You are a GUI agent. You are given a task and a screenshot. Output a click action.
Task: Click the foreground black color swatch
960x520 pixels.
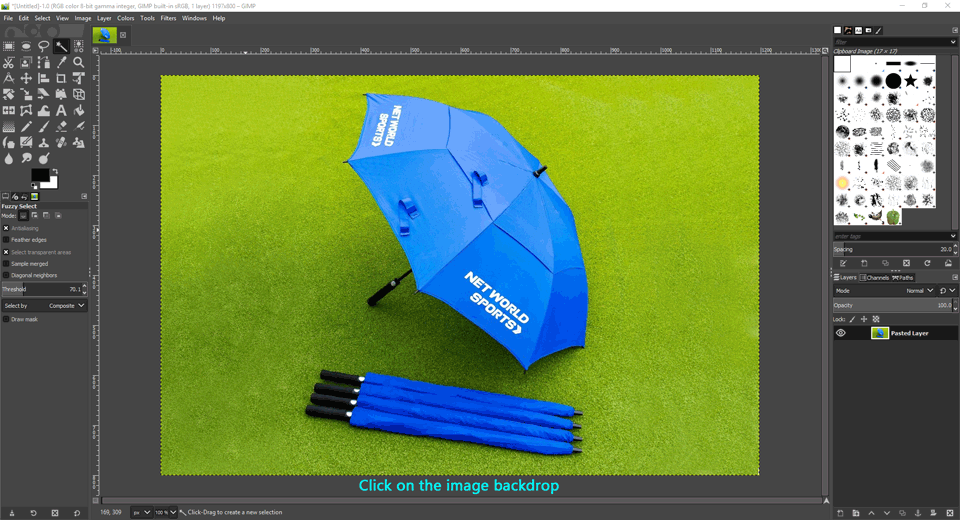click(40, 175)
